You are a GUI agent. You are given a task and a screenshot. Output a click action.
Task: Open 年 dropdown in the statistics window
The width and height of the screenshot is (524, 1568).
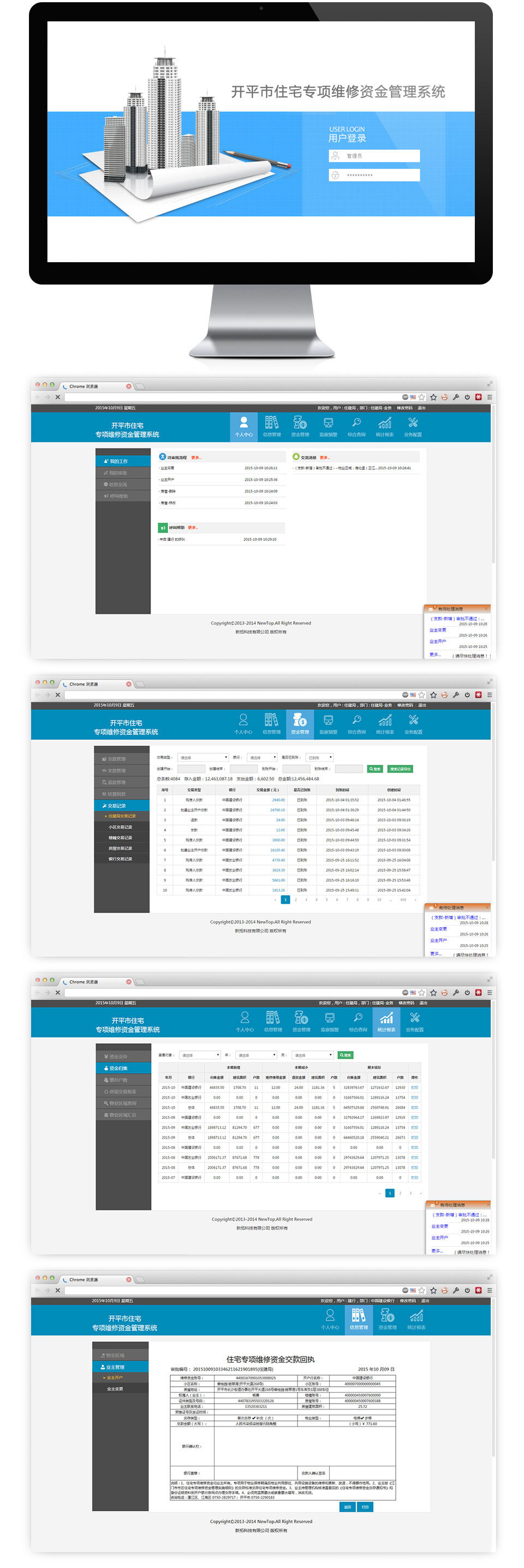(256, 1055)
